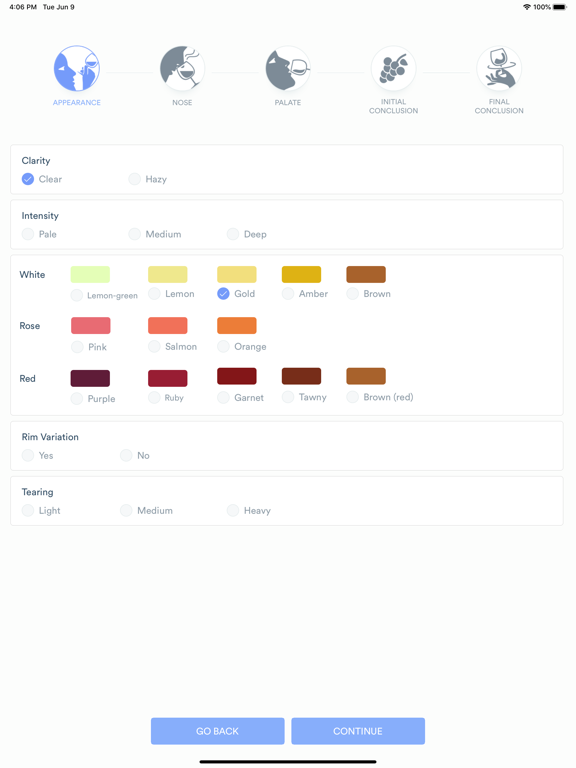Viewport: 576px width, 768px height.
Task: Jump to Initial Conclusion grapes icon
Action: 393,69
